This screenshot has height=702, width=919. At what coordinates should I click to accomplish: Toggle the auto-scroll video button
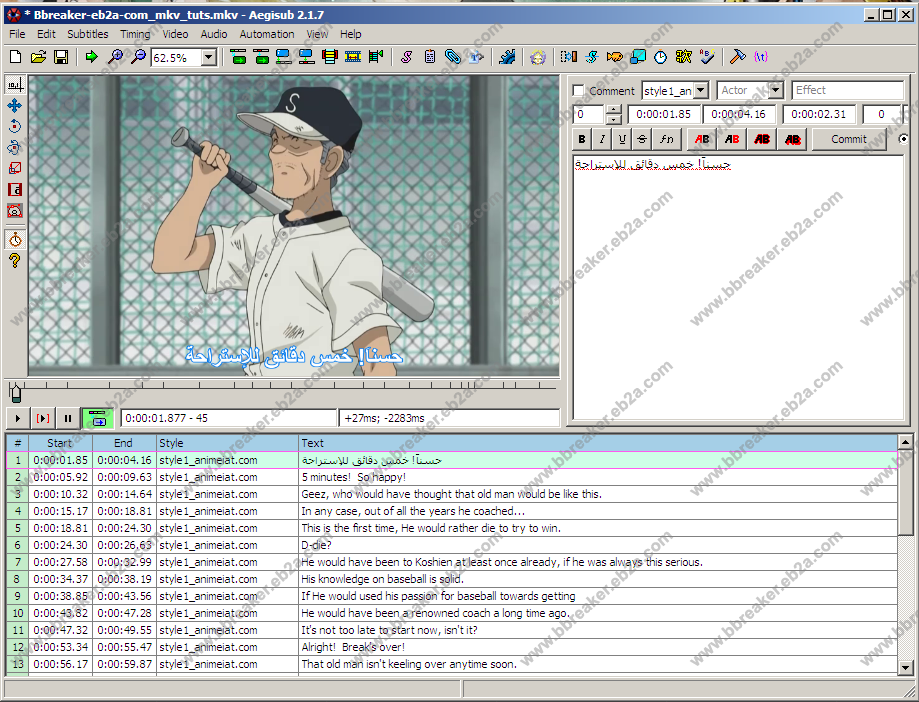point(97,418)
